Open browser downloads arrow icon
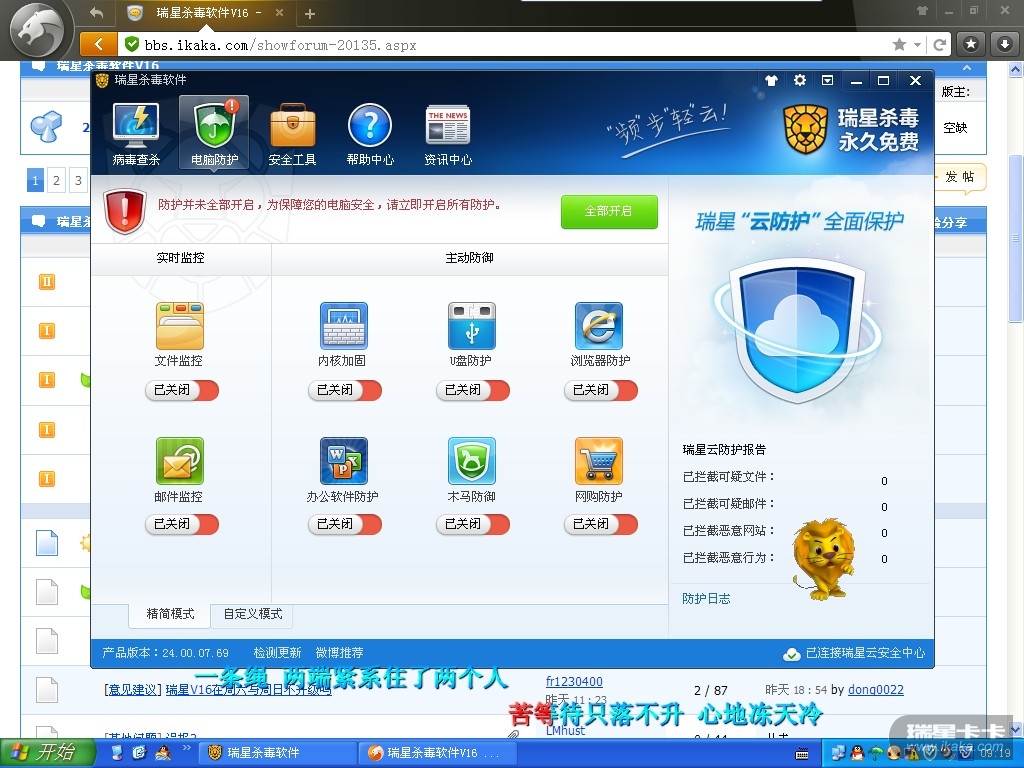 (1004, 44)
